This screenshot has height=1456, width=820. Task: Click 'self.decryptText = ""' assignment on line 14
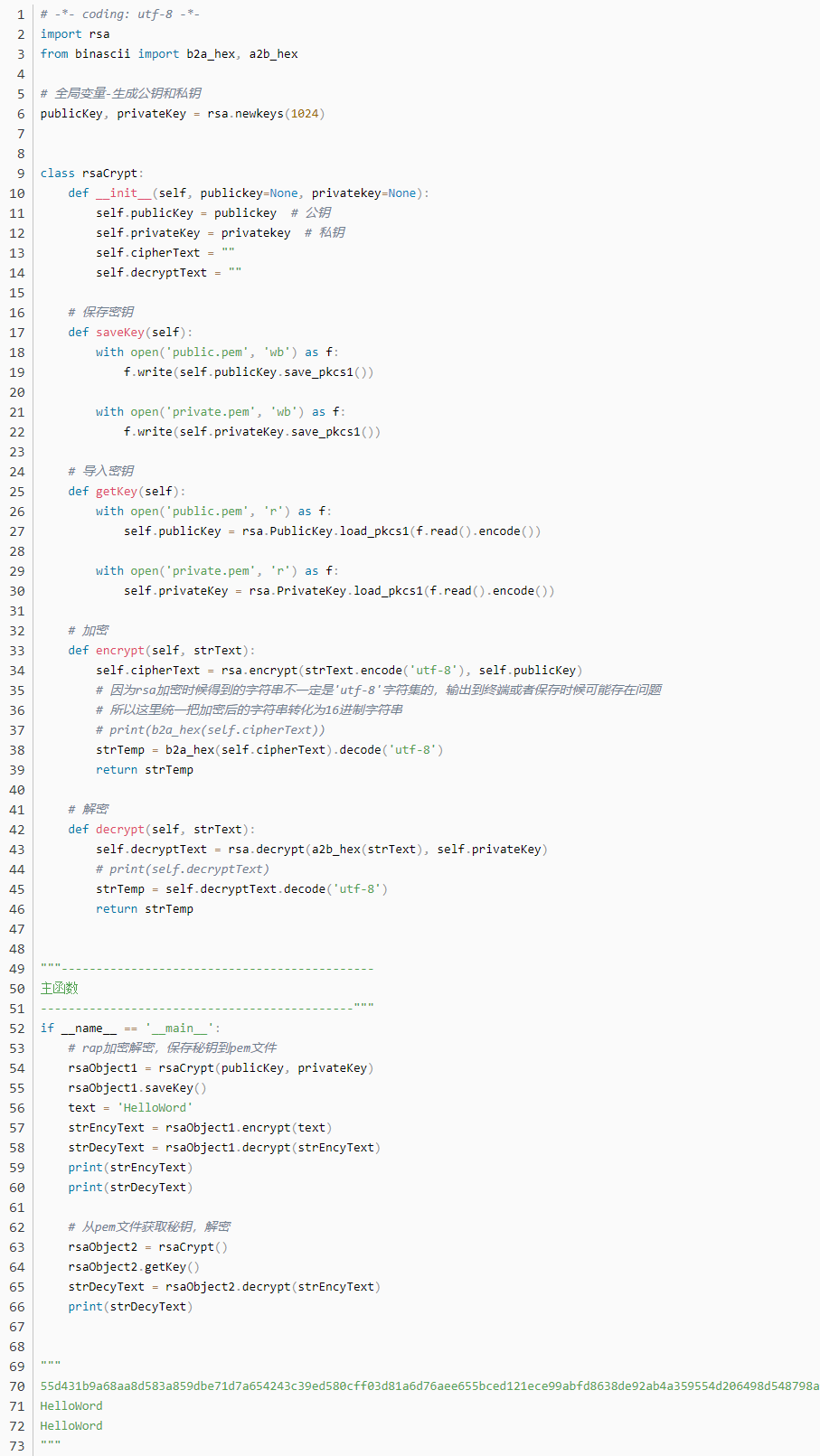click(x=169, y=273)
